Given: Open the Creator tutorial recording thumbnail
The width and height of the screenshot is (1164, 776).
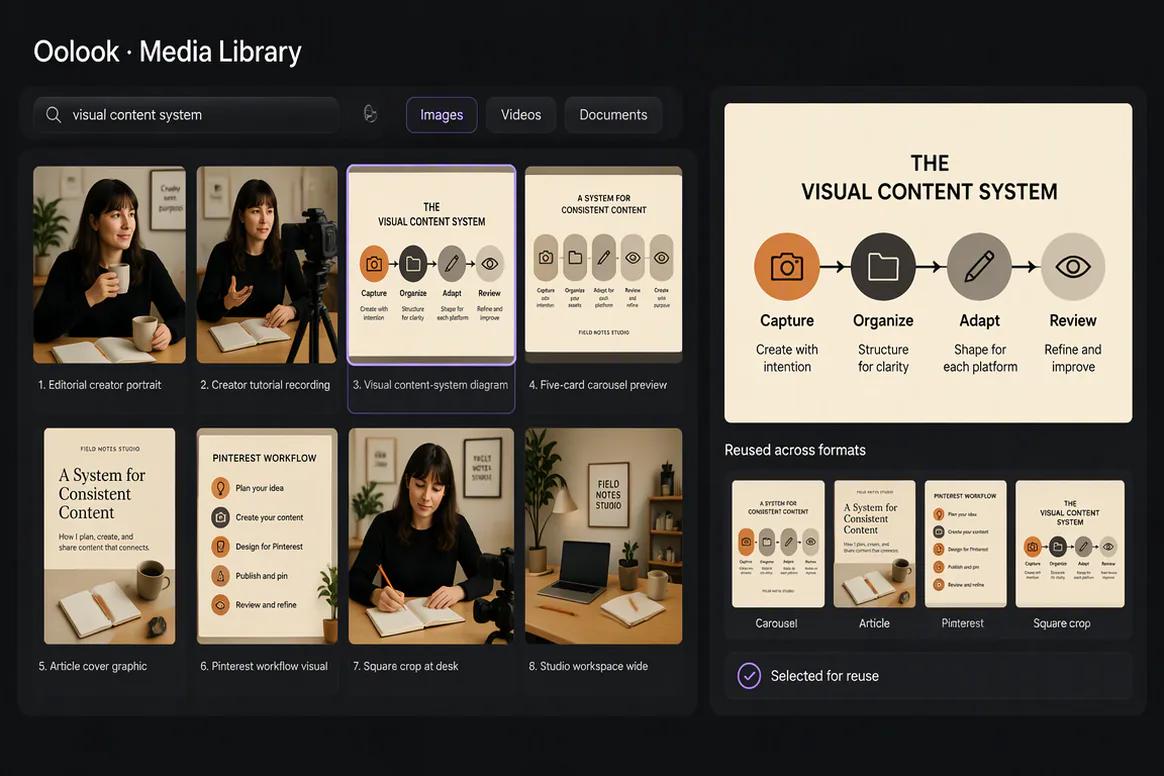Looking at the screenshot, I should coord(267,265).
